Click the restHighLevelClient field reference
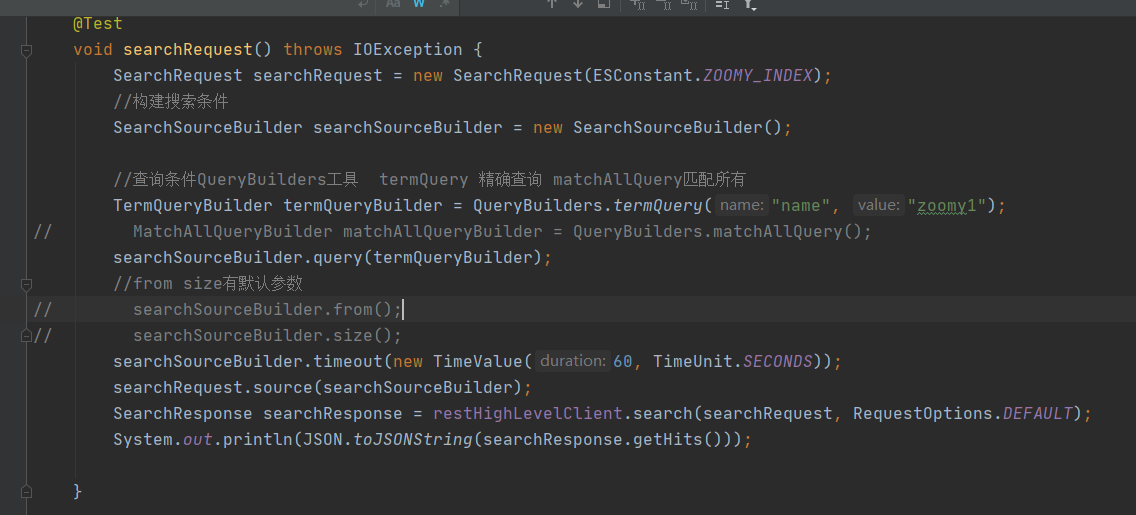Screen dimensions: 1136x515 pyautogui.click(x=527, y=414)
